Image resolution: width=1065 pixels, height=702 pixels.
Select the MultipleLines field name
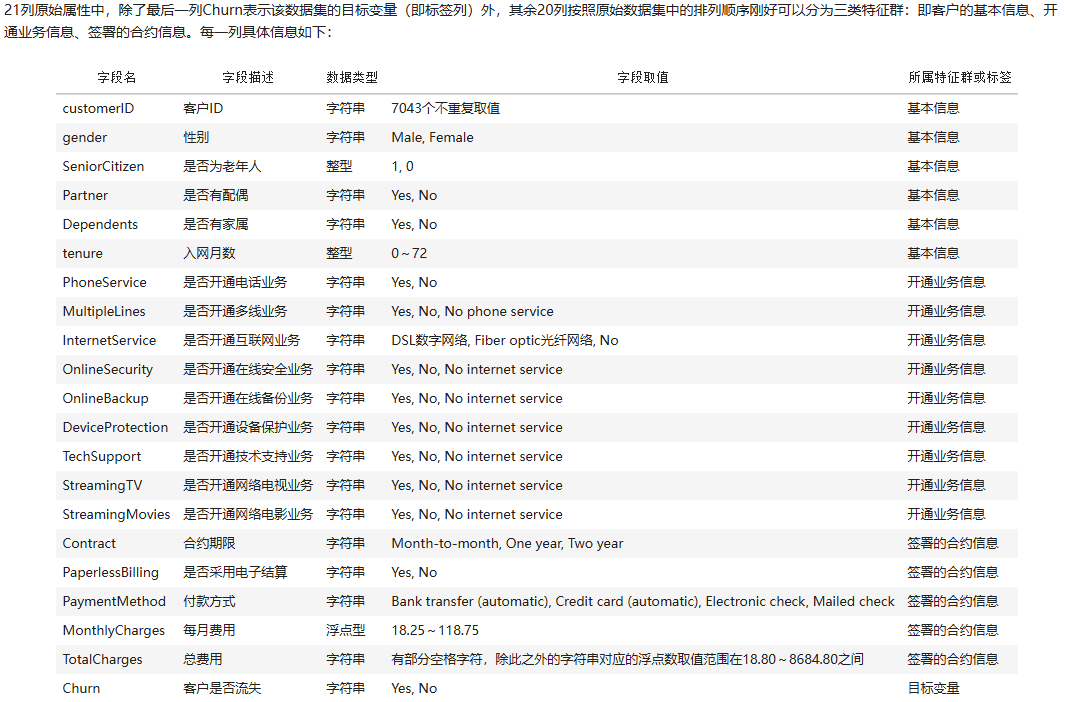(104, 312)
